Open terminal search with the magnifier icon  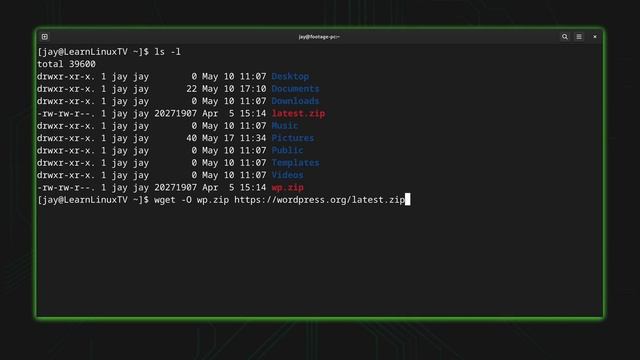point(564,37)
